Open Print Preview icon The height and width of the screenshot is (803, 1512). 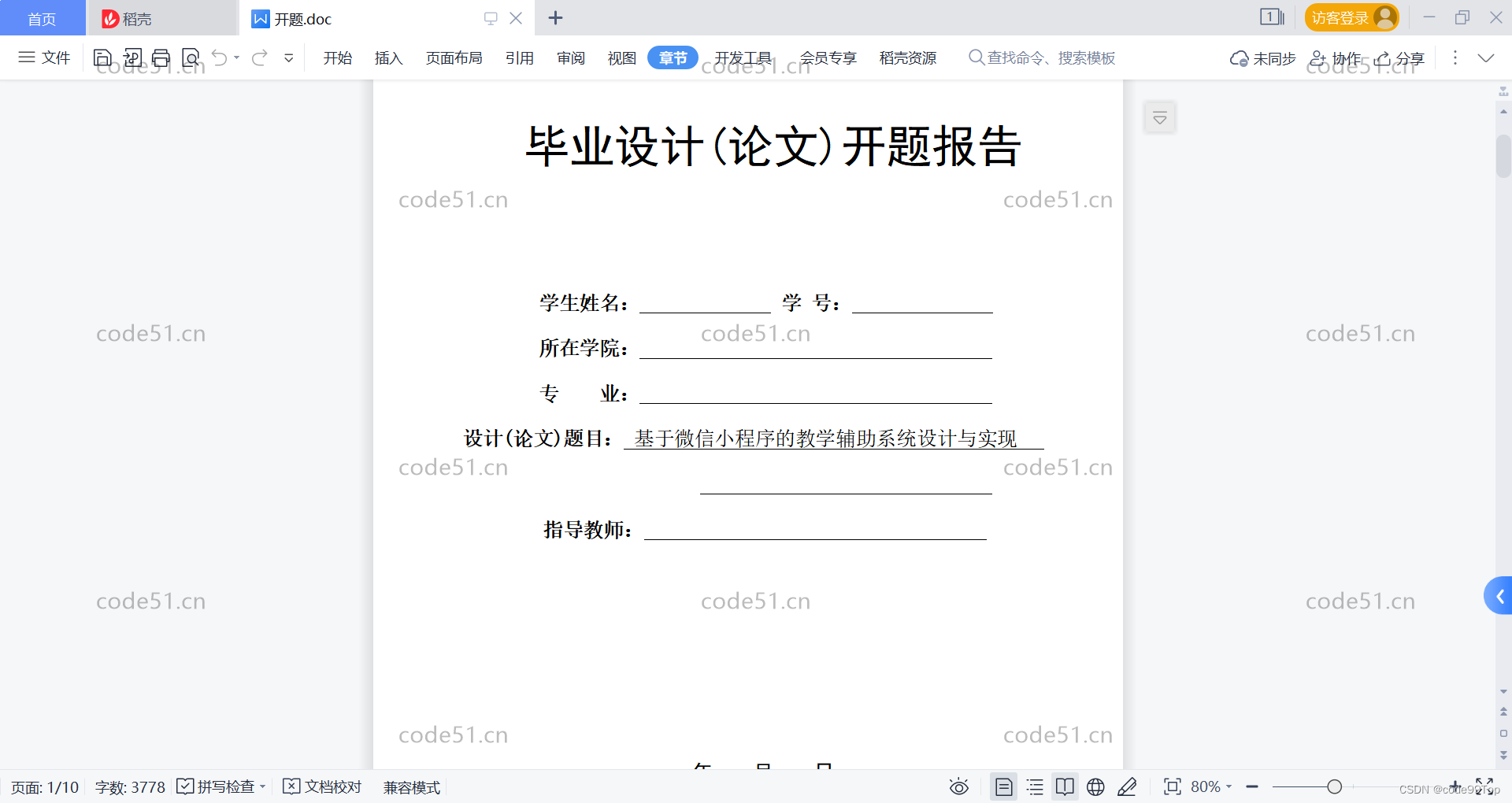pos(191,57)
